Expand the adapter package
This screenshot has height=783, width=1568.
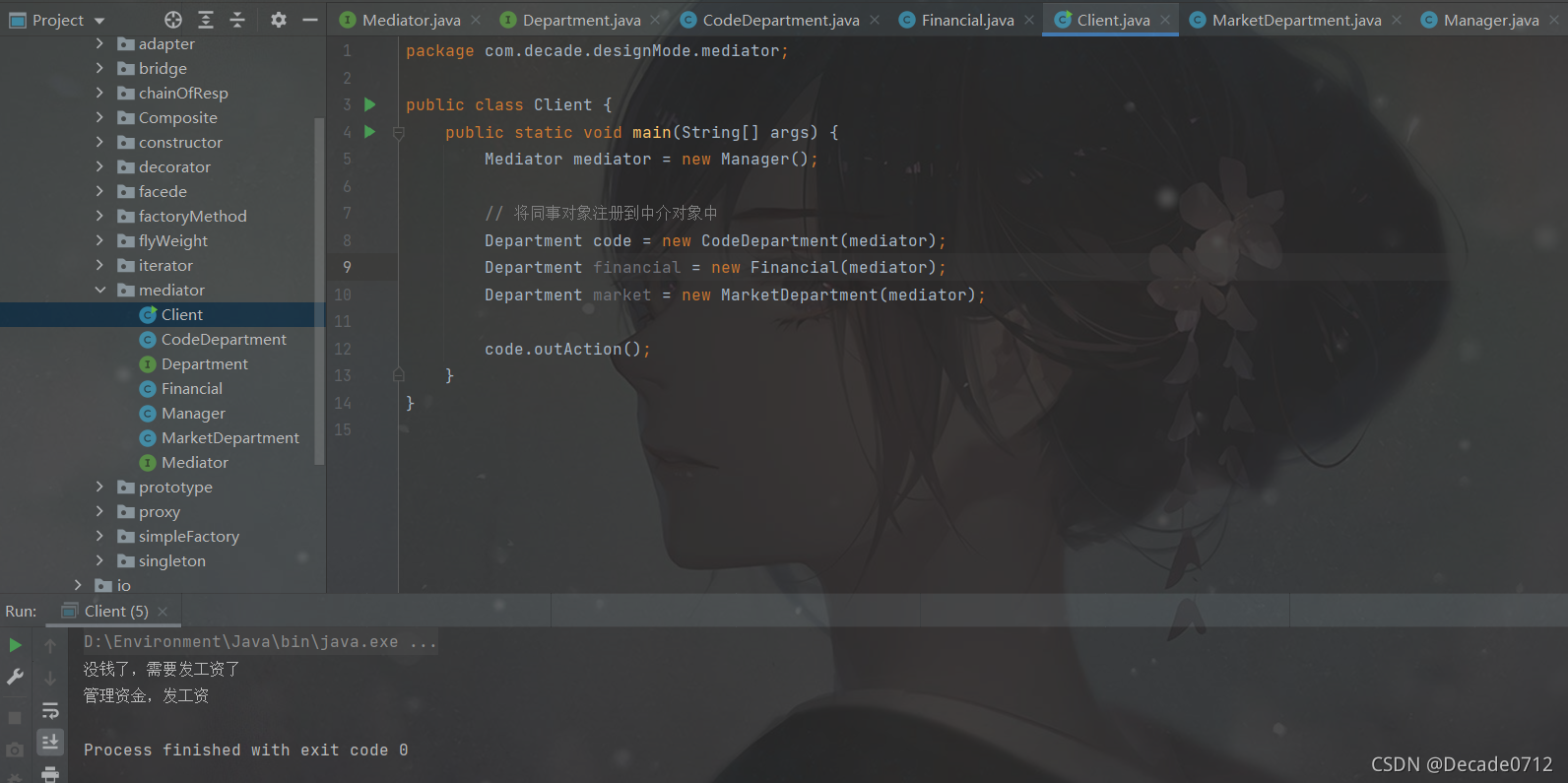tap(99, 43)
